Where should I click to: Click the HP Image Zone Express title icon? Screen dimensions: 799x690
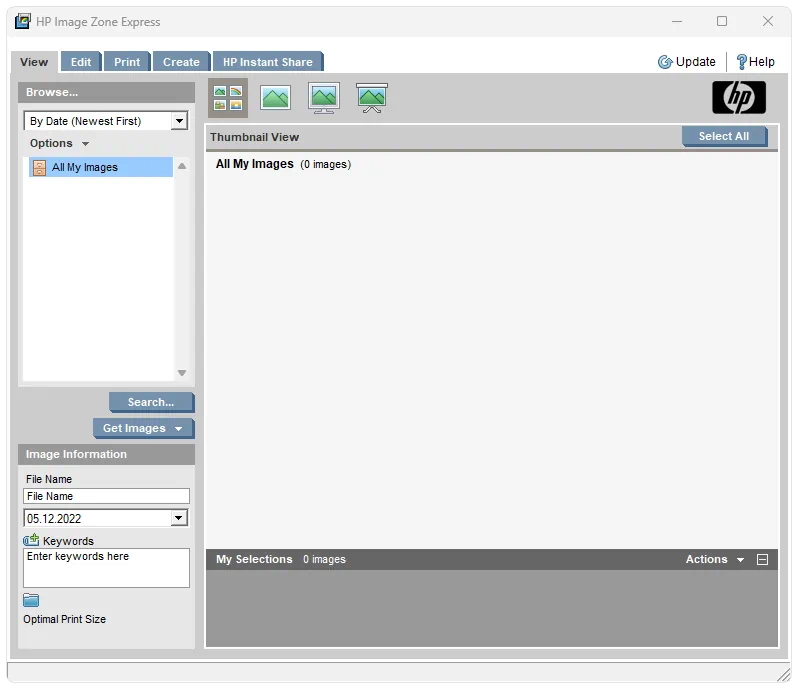23,21
